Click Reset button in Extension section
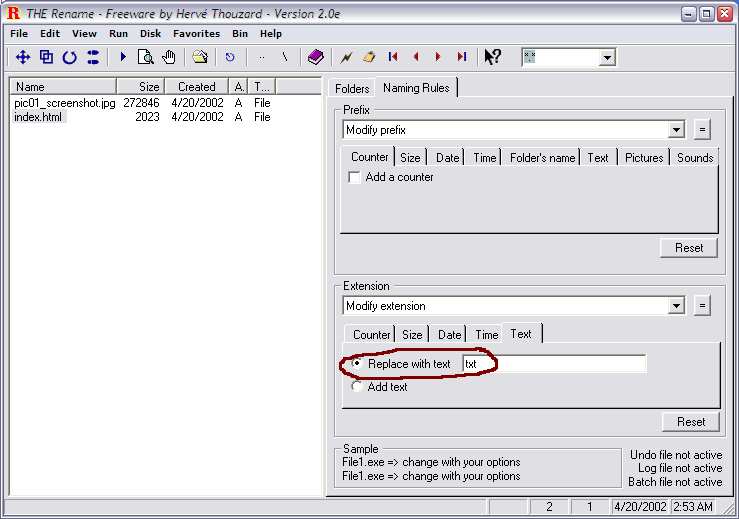The height and width of the screenshot is (519, 739). (691, 422)
